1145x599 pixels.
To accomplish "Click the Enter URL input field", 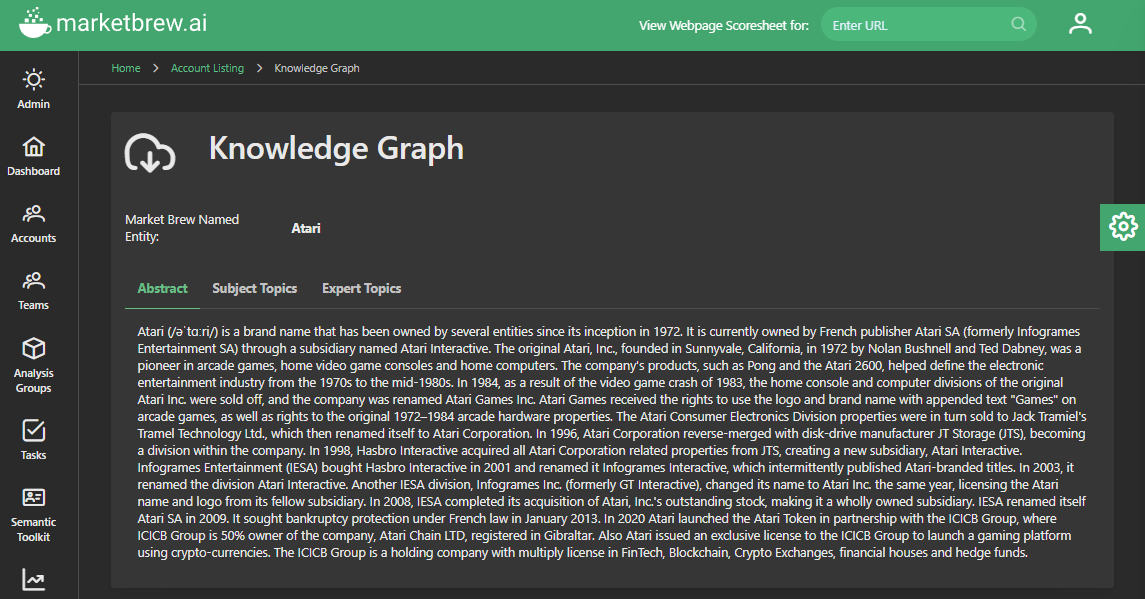I will (x=915, y=25).
